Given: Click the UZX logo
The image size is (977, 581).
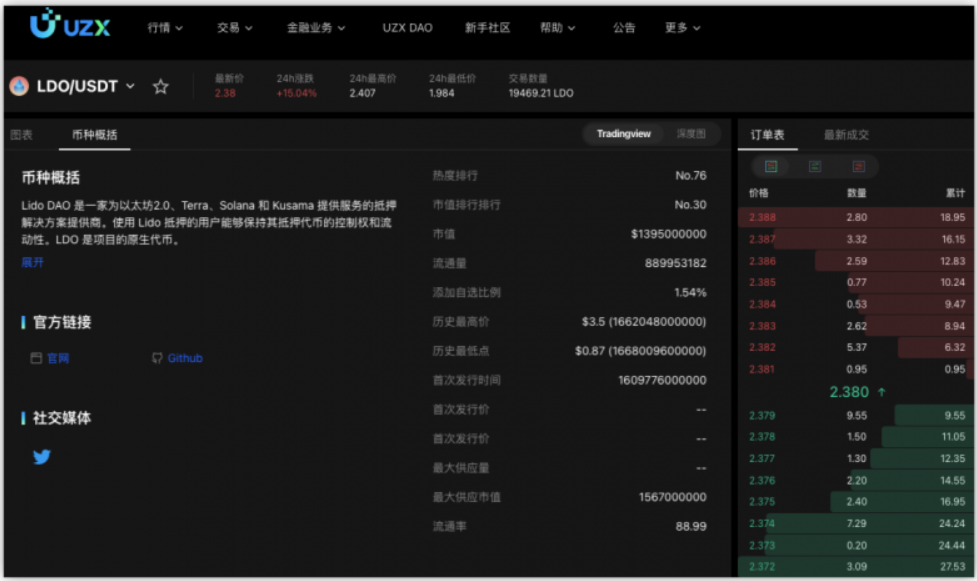Looking at the screenshot, I should pyautogui.click(x=70, y=24).
